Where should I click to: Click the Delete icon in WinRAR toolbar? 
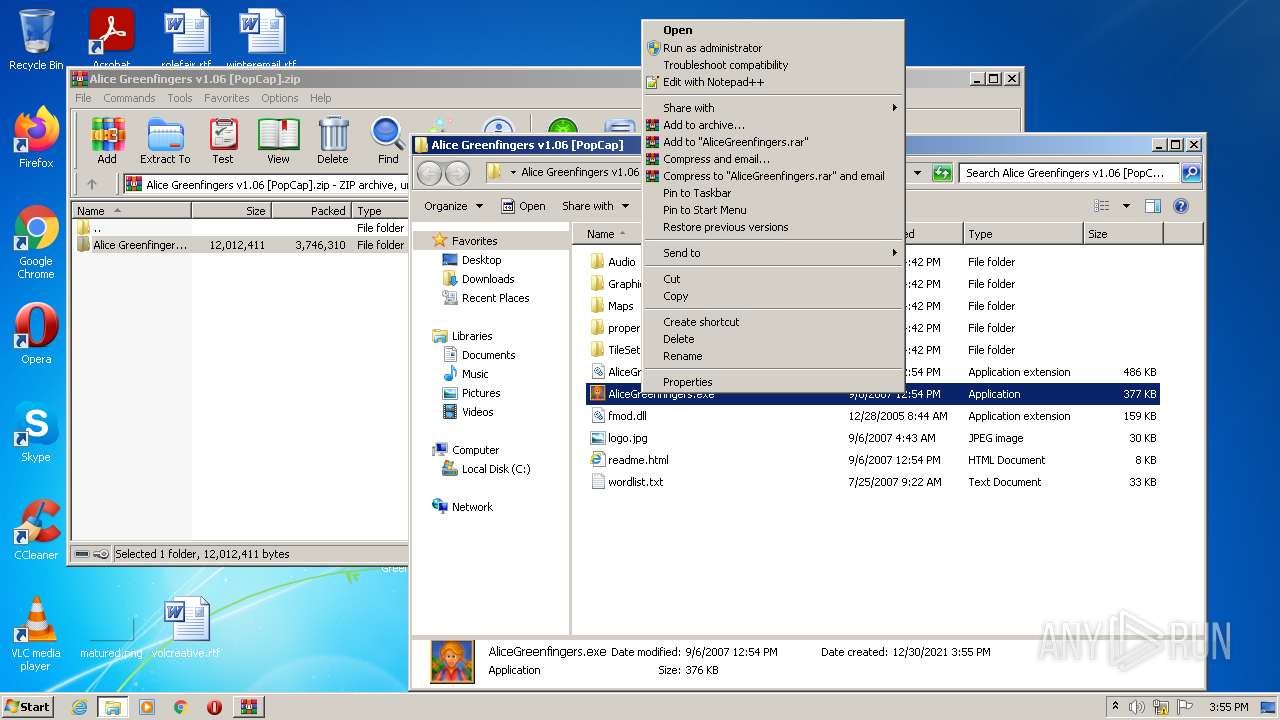[x=333, y=141]
